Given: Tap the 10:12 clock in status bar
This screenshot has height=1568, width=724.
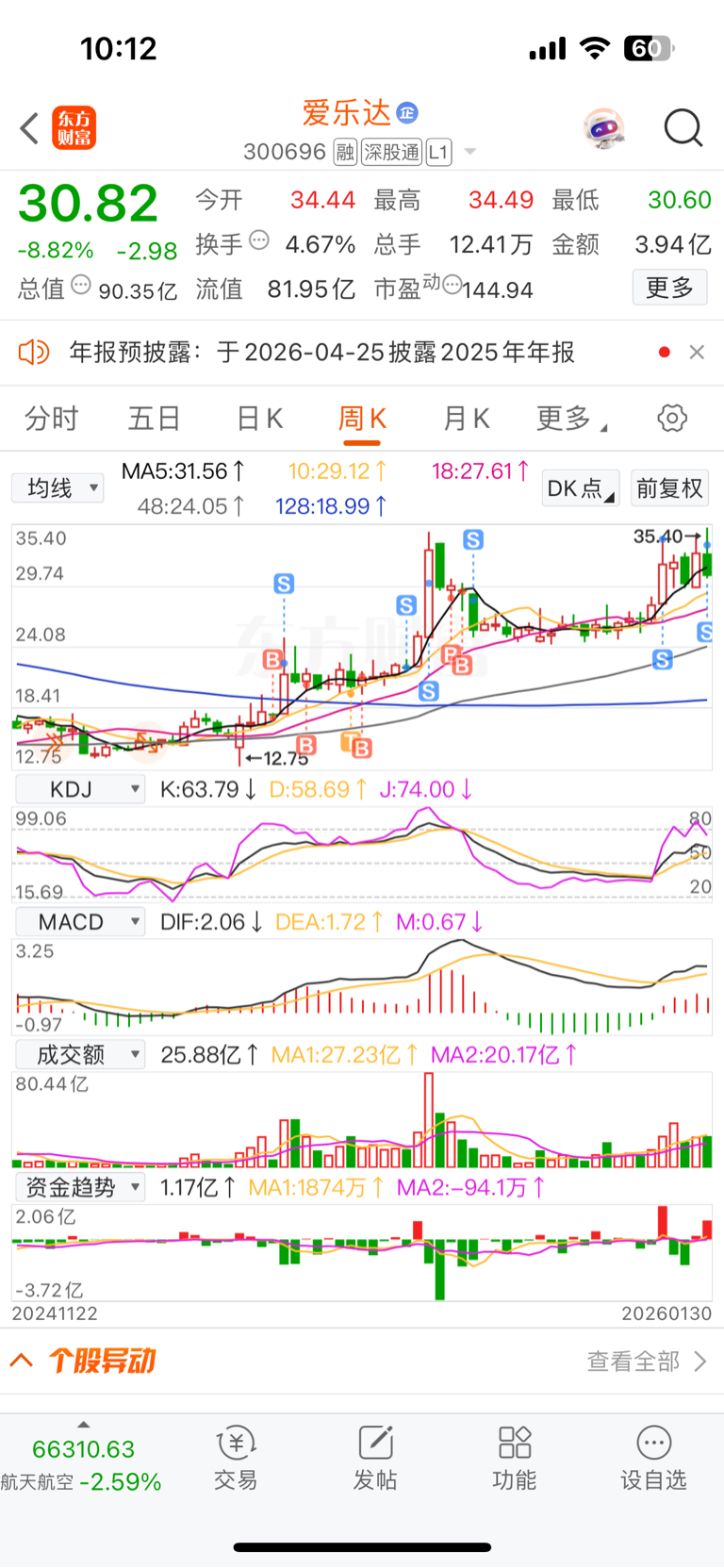Looking at the screenshot, I should tap(118, 48).
